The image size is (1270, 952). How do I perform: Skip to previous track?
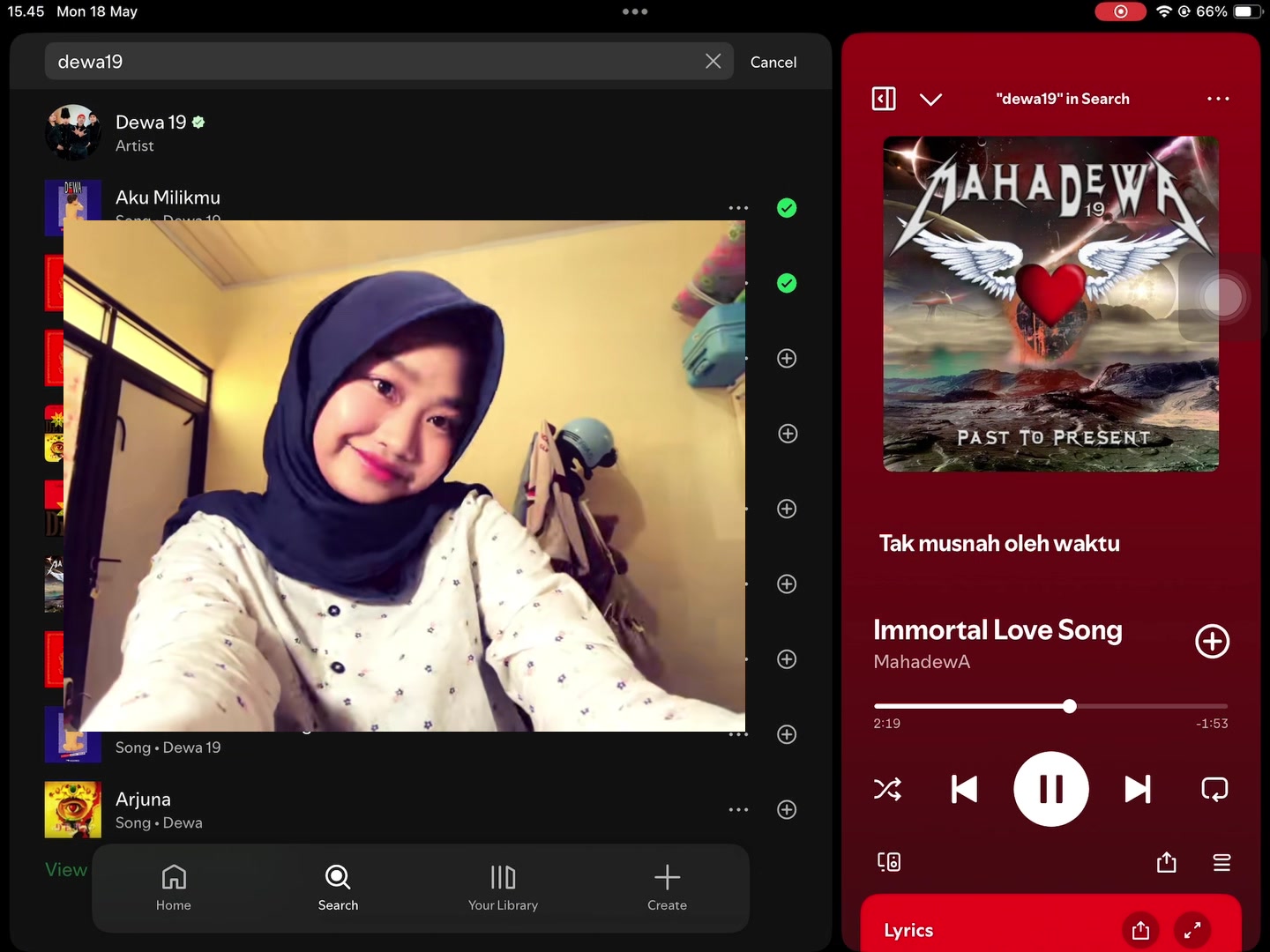[x=964, y=789]
